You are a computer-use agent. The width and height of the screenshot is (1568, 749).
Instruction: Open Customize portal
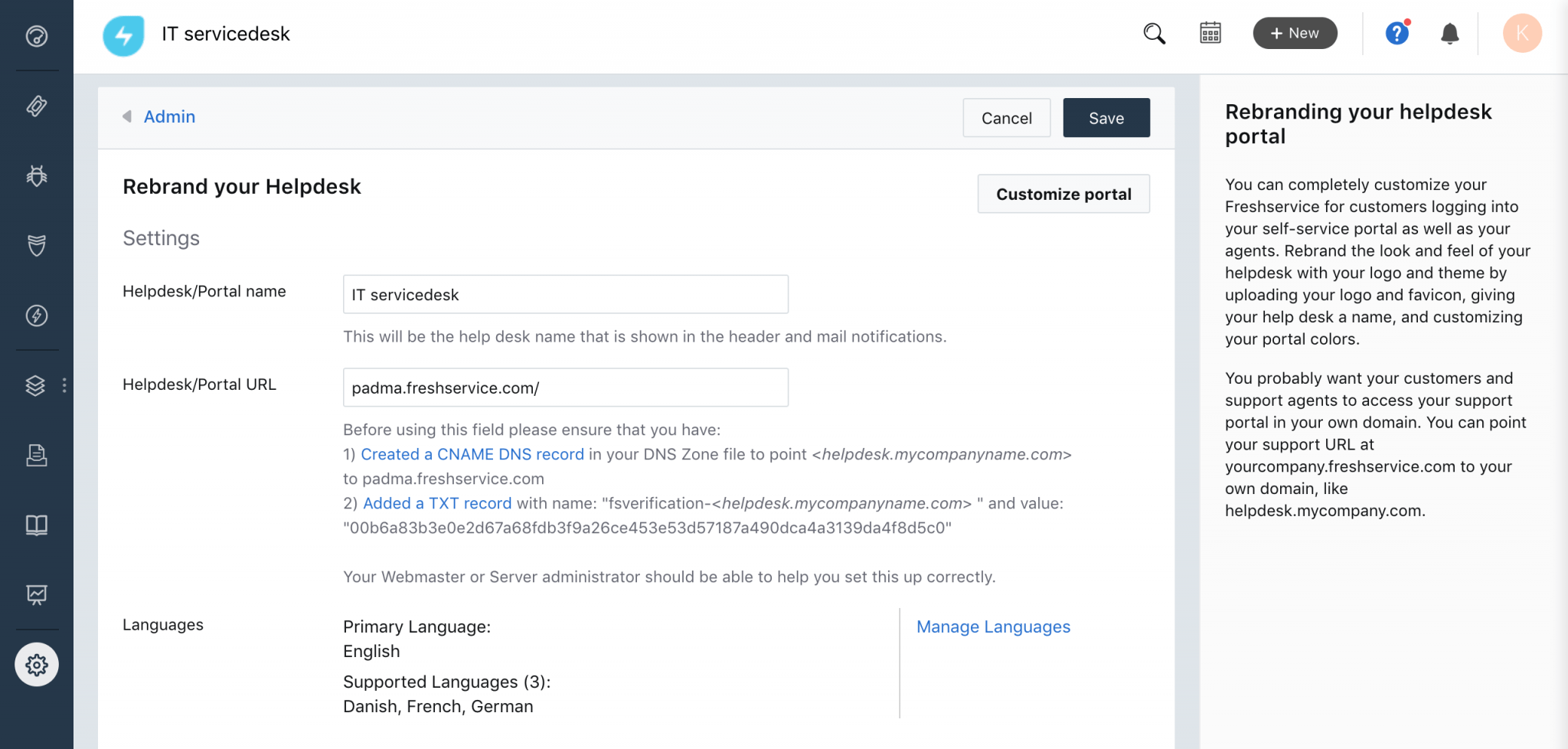click(1063, 195)
